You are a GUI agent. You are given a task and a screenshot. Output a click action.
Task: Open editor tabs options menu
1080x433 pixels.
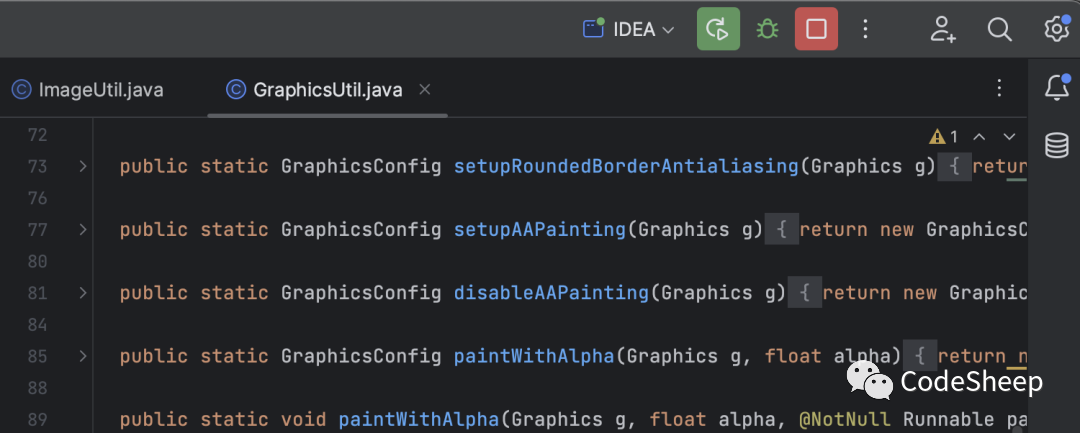pos(999,88)
